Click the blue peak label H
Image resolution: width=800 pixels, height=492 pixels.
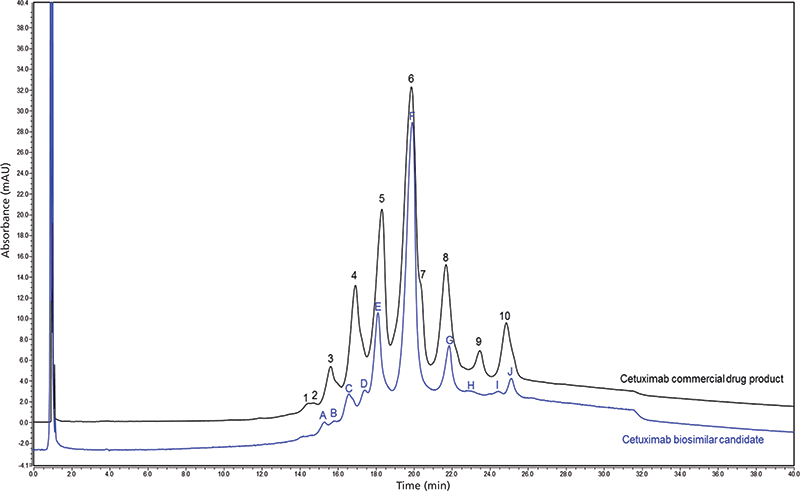coord(471,385)
